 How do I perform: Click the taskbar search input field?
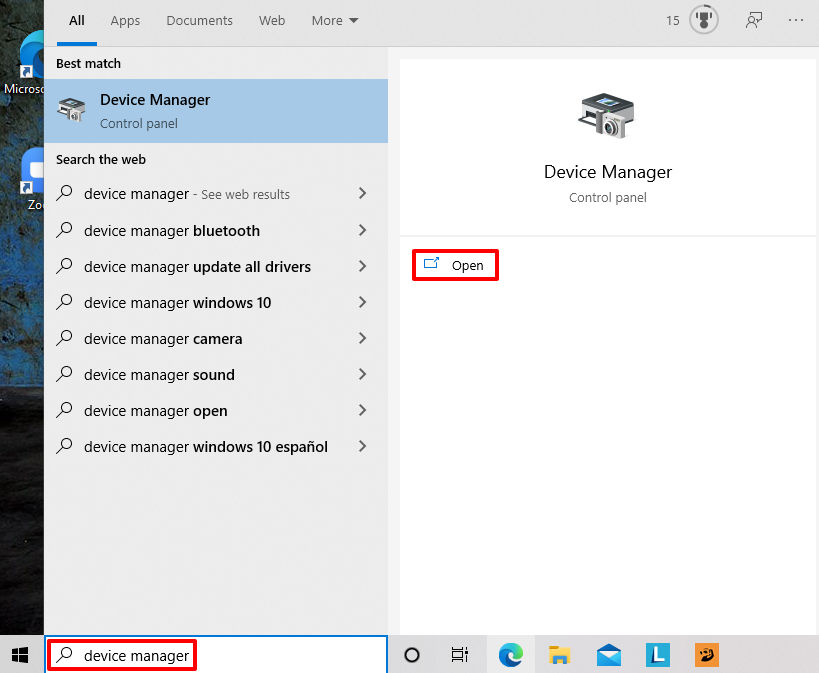tap(215, 655)
